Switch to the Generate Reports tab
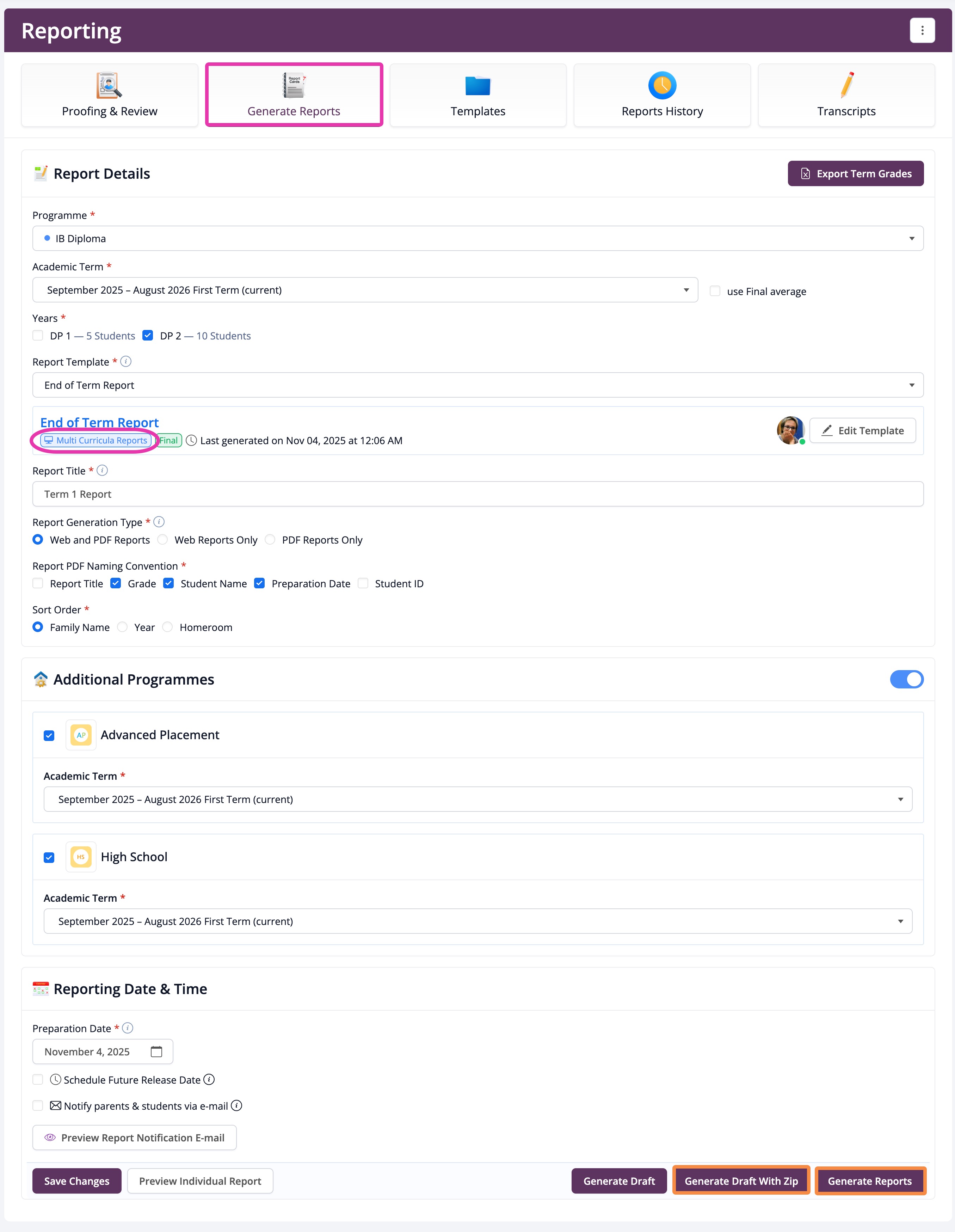The height and width of the screenshot is (1232, 955). click(x=293, y=95)
